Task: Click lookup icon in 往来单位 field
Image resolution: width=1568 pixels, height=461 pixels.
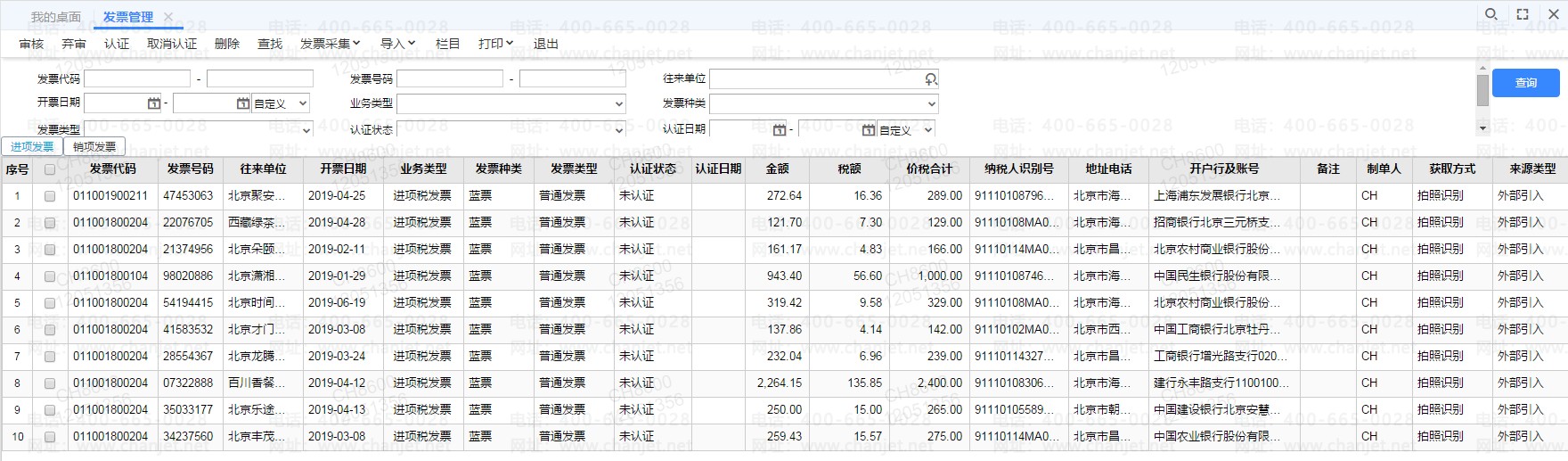Action: click(931, 79)
